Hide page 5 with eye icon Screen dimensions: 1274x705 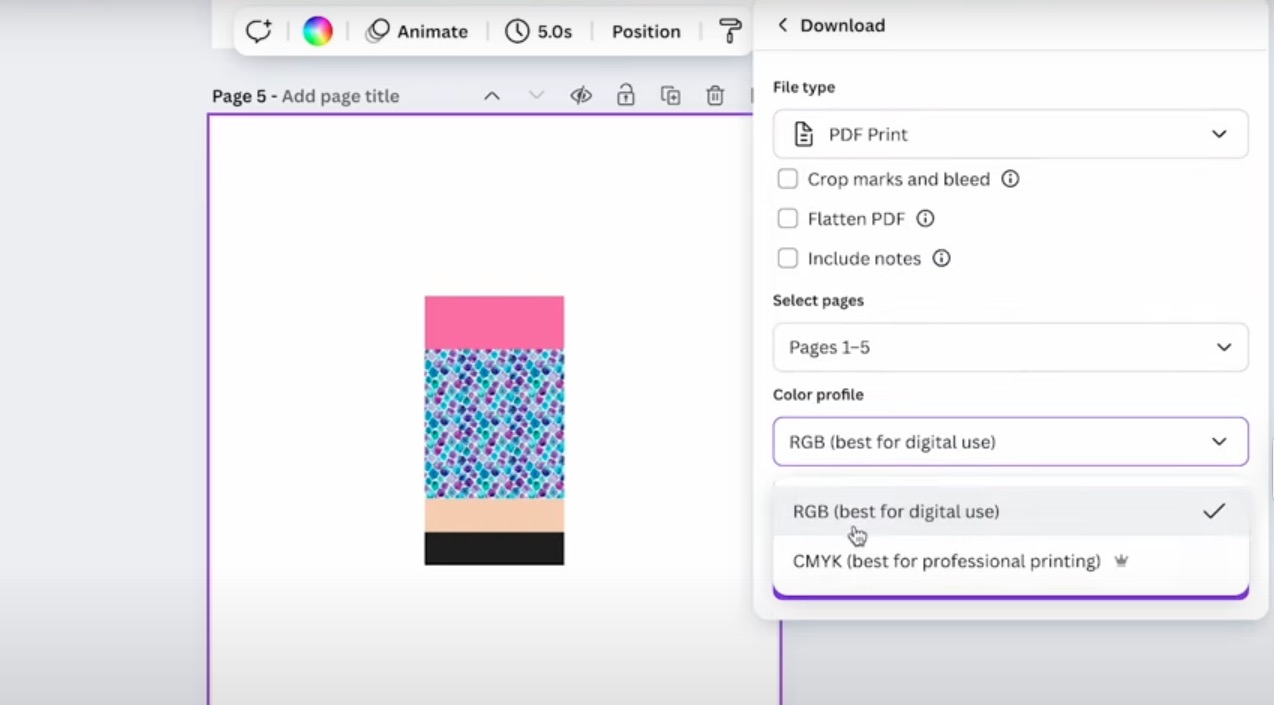pos(581,96)
